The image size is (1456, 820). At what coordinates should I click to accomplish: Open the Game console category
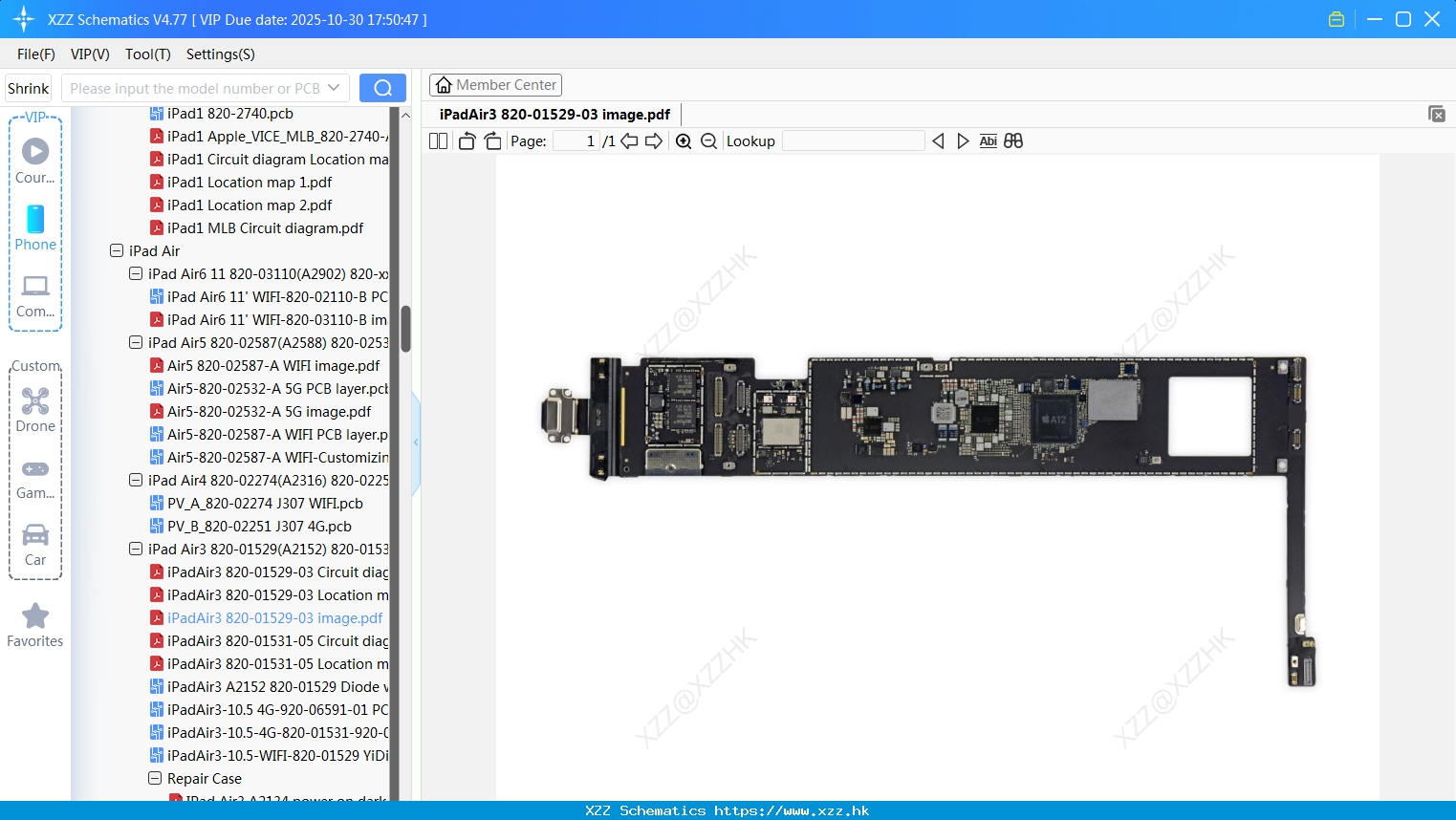(x=35, y=478)
